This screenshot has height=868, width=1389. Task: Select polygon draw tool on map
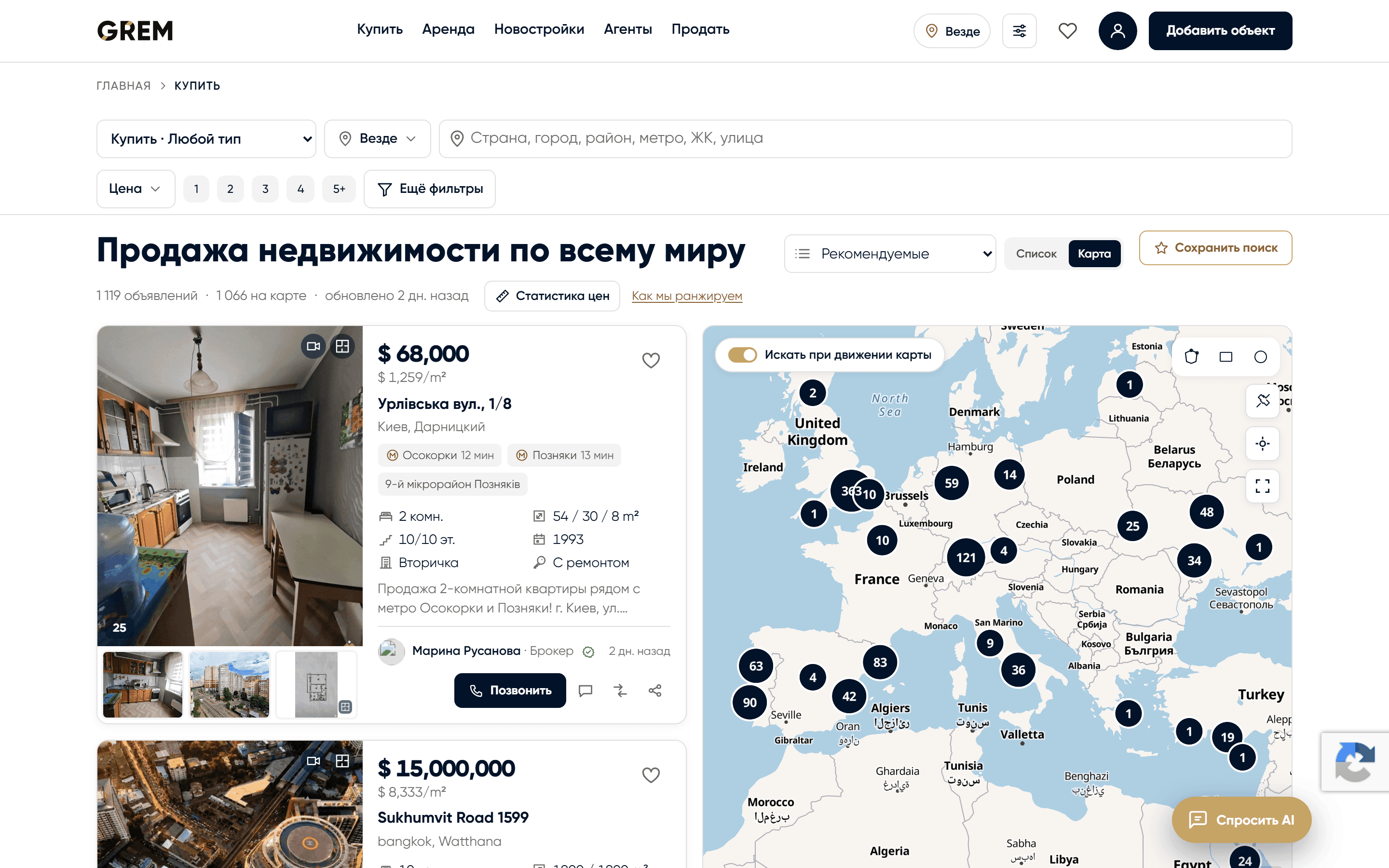pyautogui.click(x=1191, y=356)
